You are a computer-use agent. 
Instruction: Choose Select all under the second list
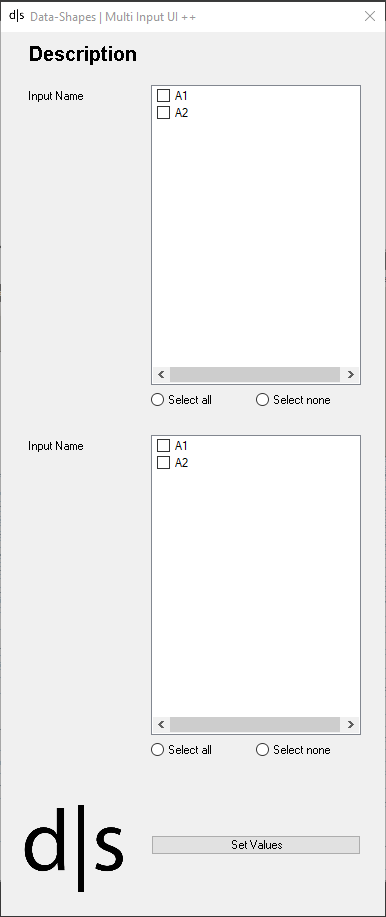157,749
